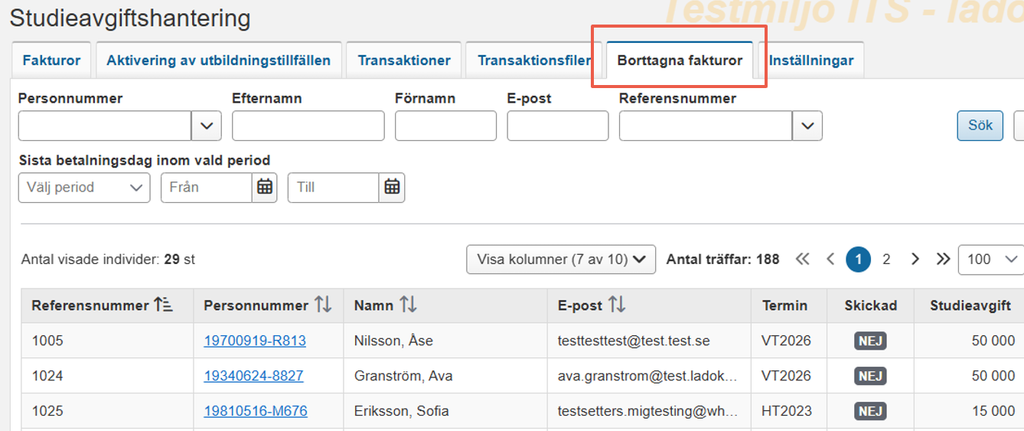The width and height of the screenshot is (1024, 431).
Task: Go to first results page
Action: point(803,259)
